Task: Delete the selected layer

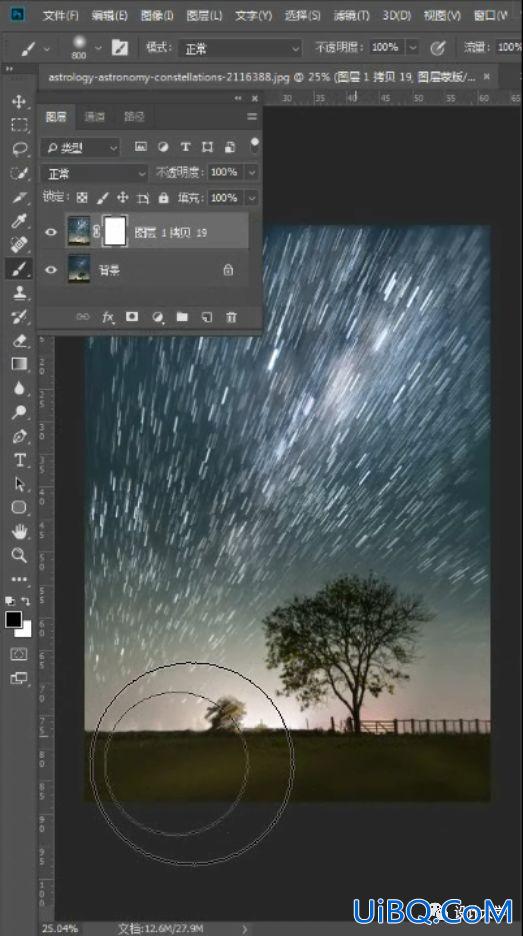Action: pyautogui.click(x=231, y=317)
